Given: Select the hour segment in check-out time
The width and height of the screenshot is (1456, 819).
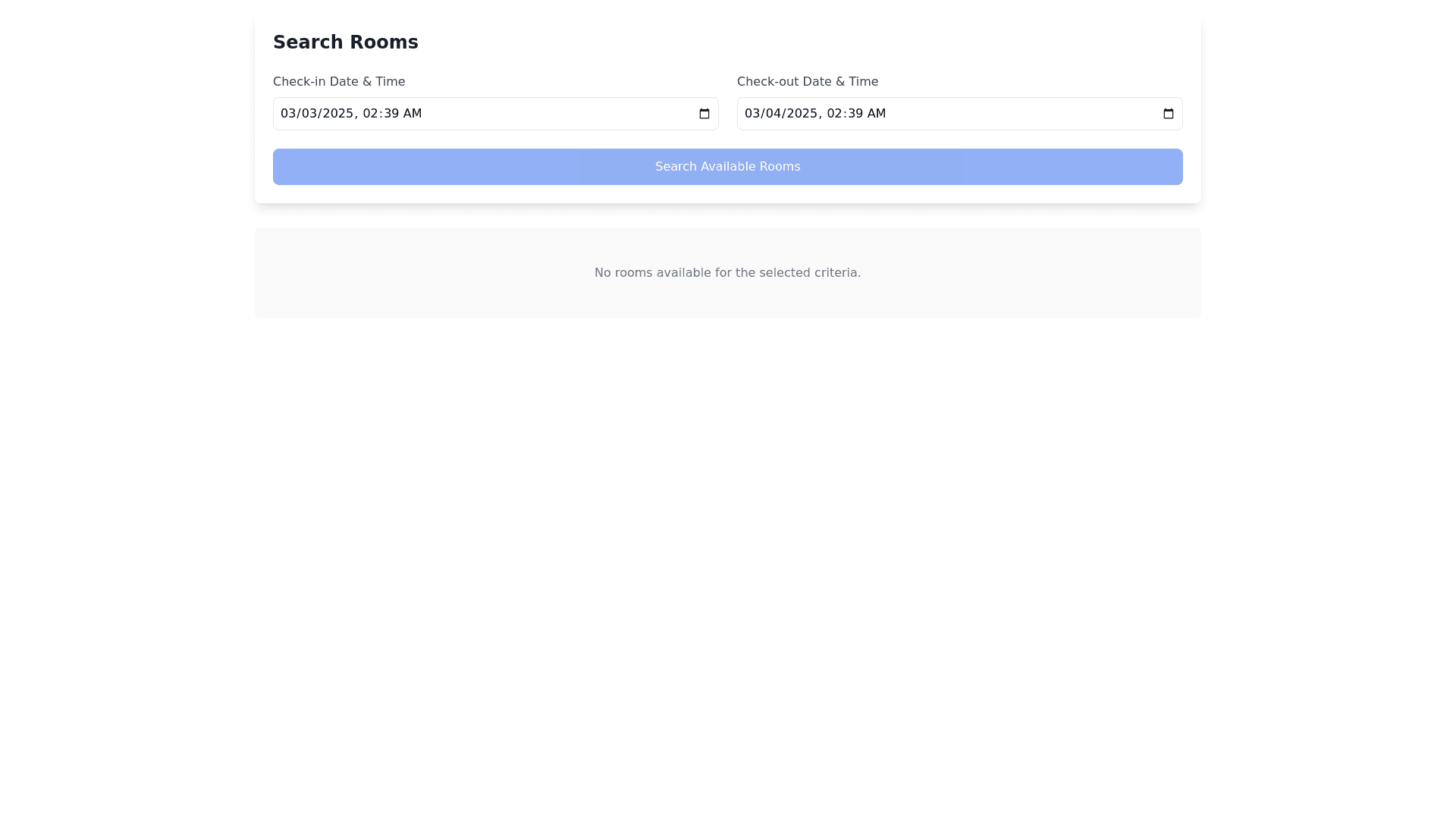Looking at the screenshot, I should point(834,114).
